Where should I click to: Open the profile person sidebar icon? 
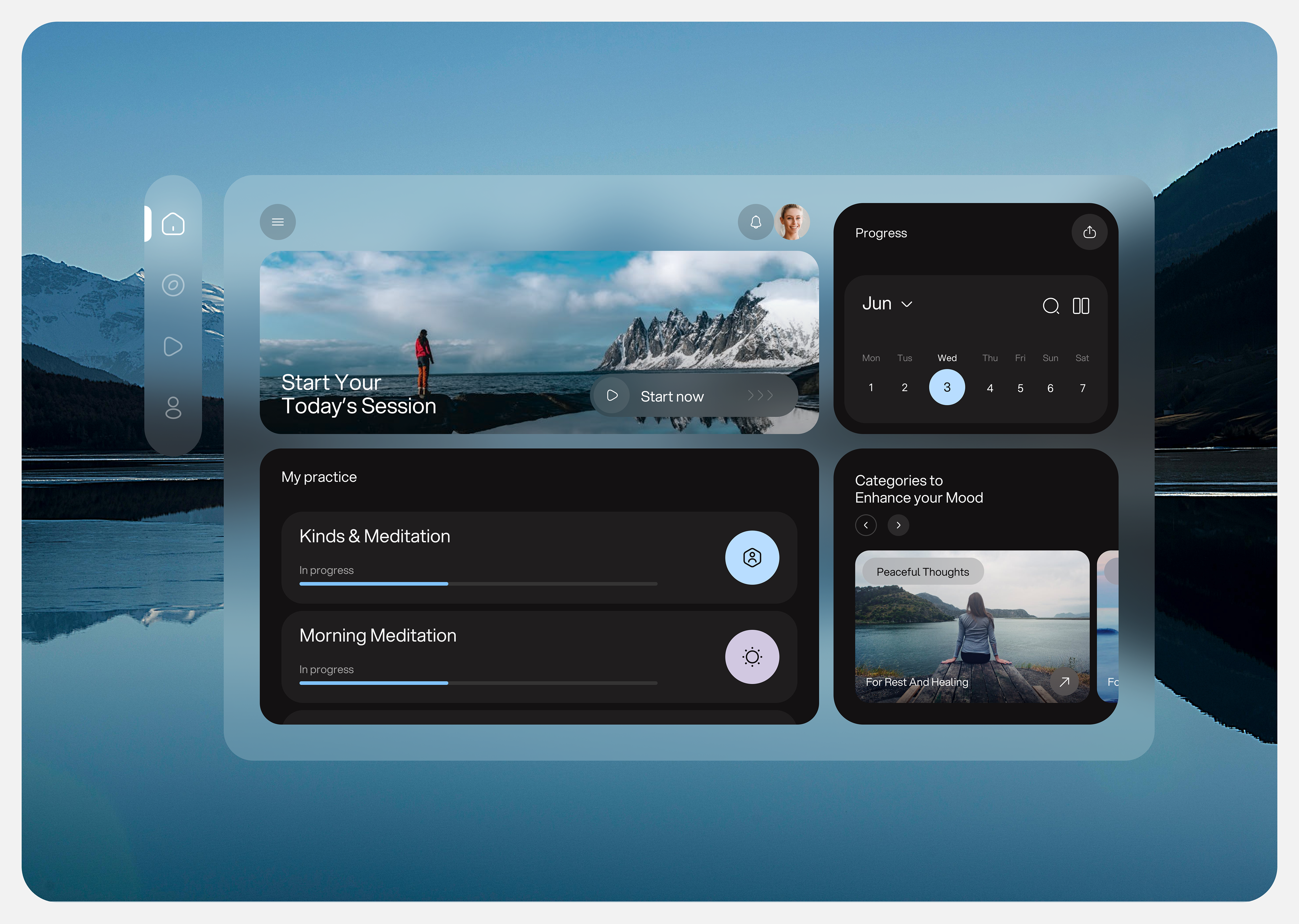tap(173, 408)
